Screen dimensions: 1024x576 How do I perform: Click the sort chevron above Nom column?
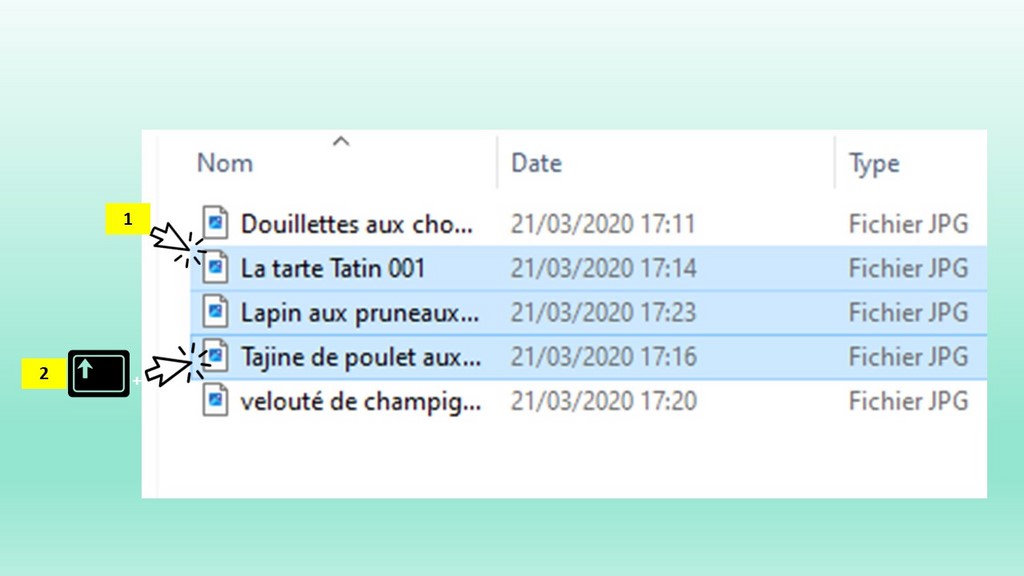tap(341, 141)
